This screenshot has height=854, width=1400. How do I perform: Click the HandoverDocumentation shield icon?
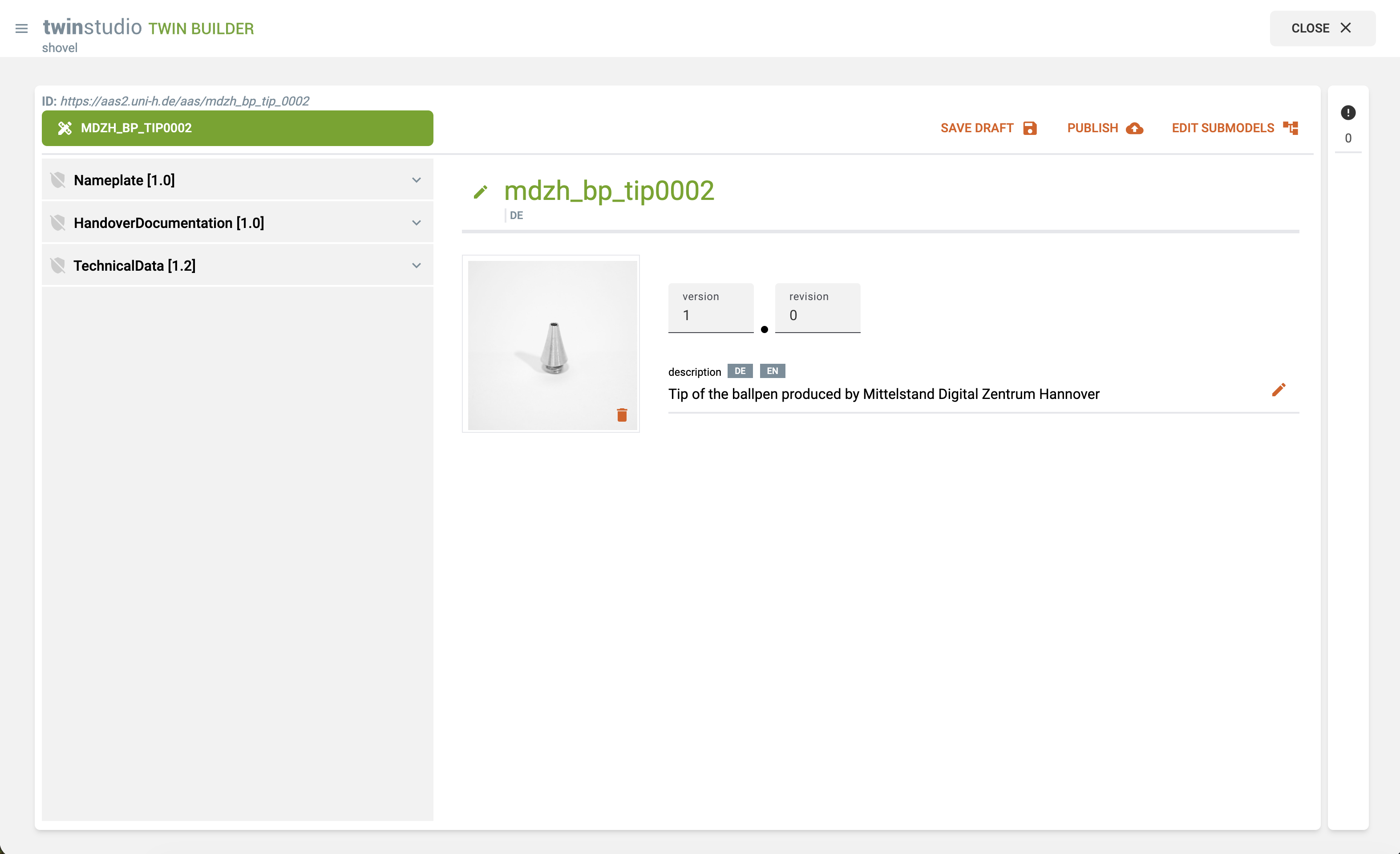click(58, 223)
